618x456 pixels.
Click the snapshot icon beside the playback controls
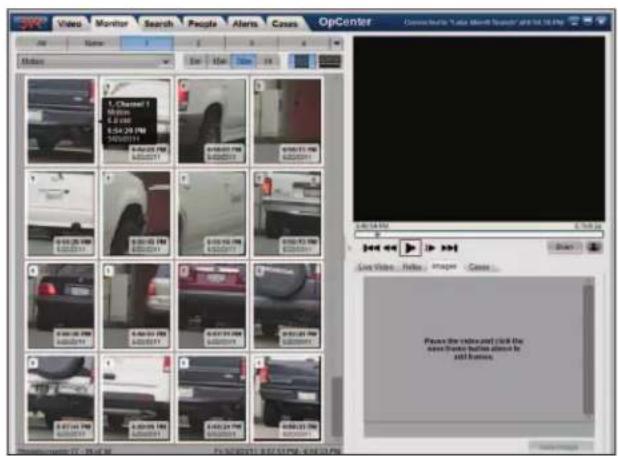(594, 247)
